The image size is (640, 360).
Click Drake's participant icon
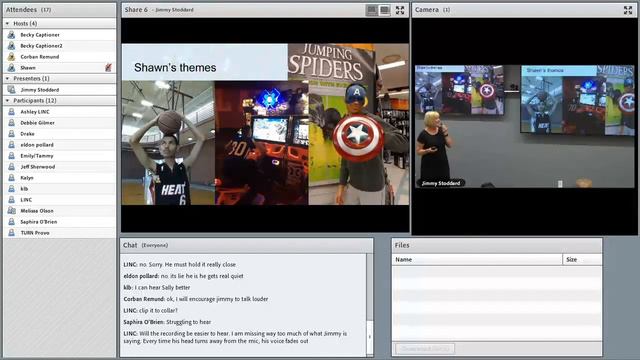(11, 133)
